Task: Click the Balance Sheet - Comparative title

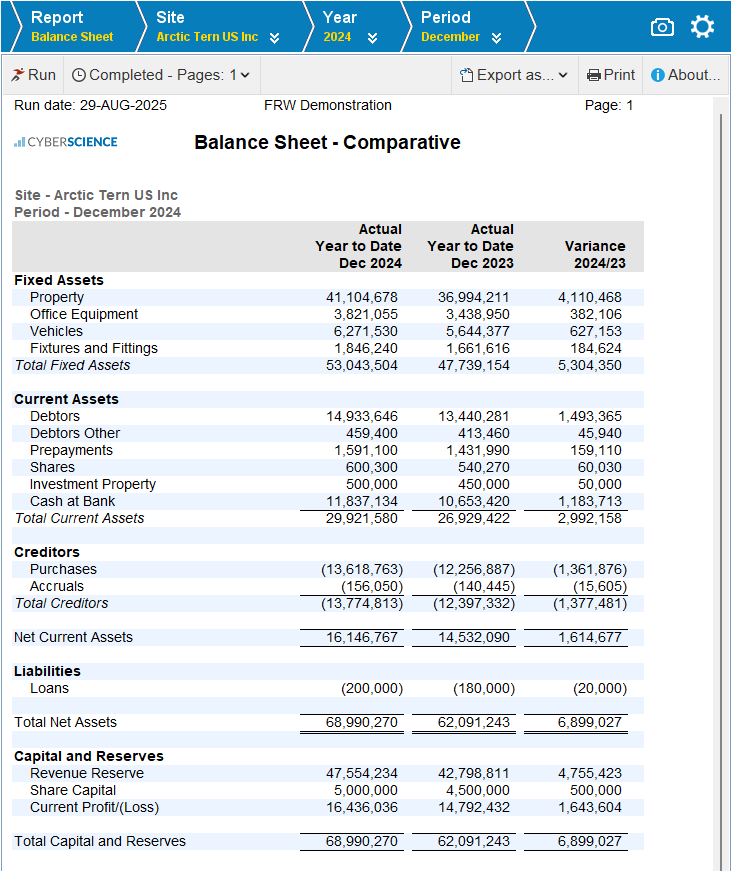Action: click(x=327, y=142)
